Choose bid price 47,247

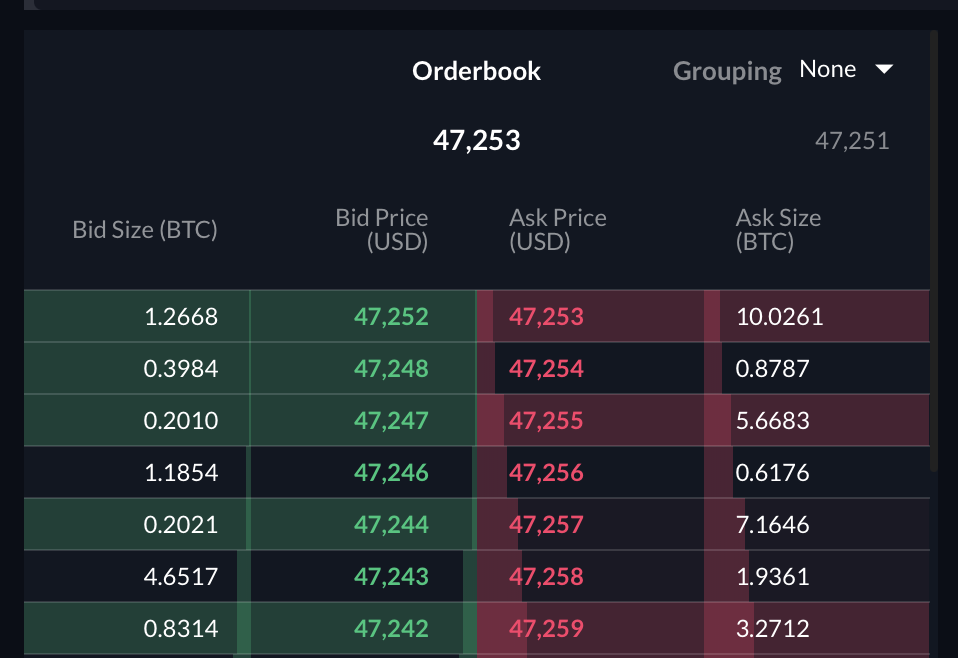click(391, 421)
